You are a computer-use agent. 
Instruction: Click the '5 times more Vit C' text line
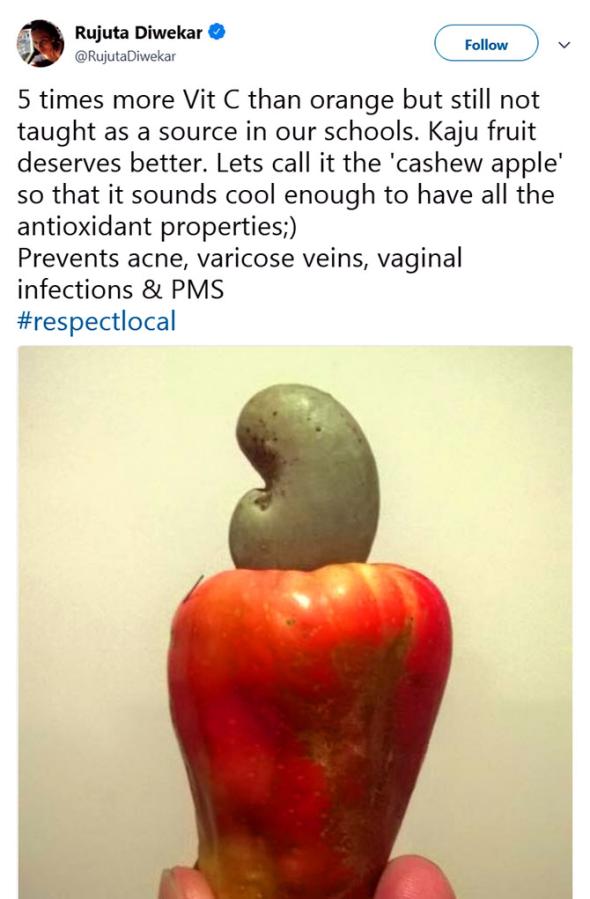[279, 101]
